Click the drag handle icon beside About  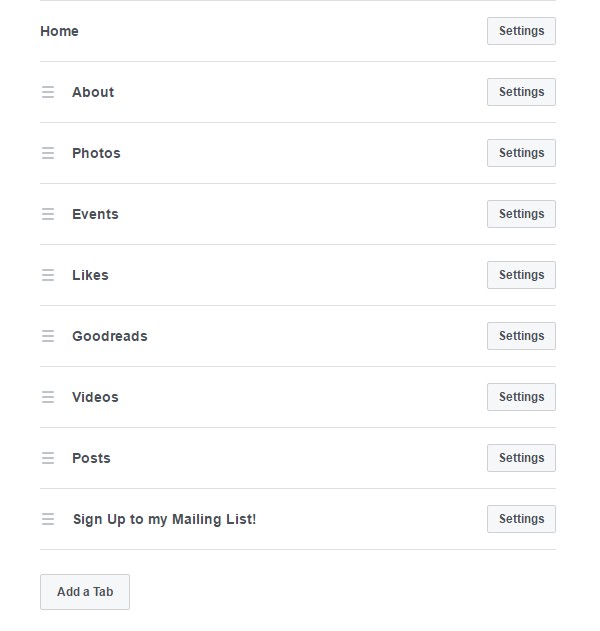click(x=47, y=92)
